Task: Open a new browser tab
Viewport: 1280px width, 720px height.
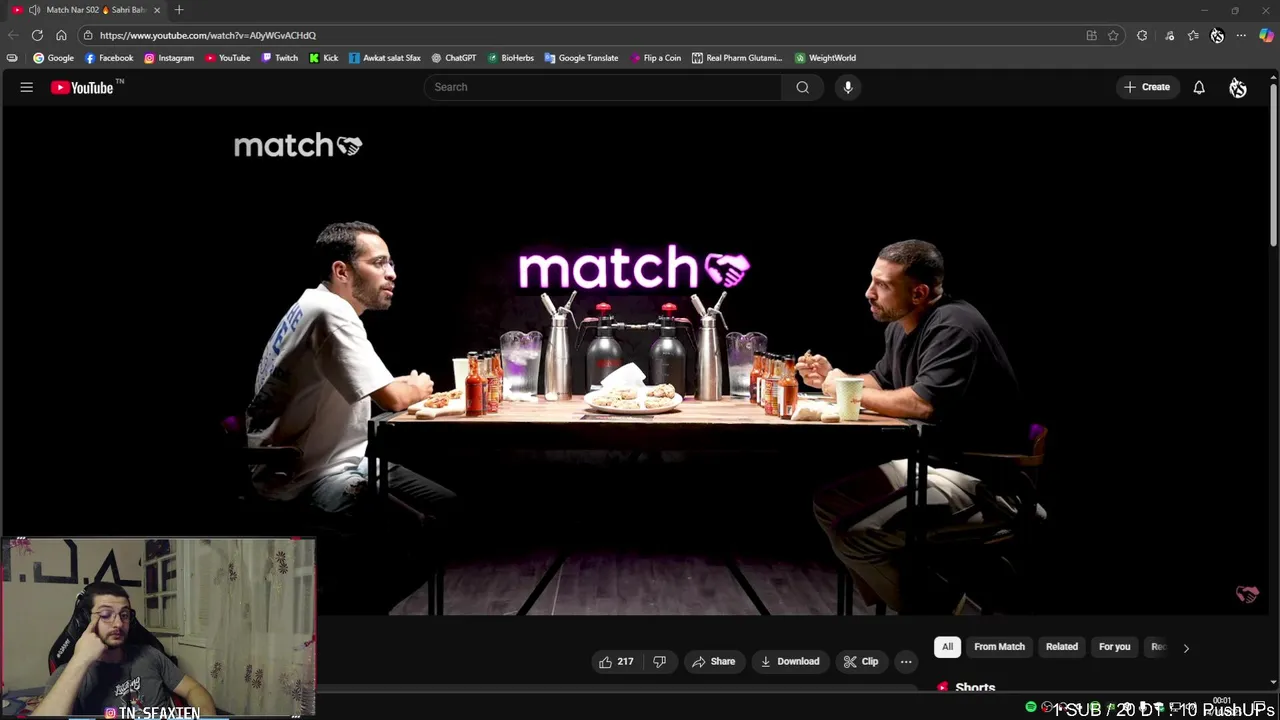Action: click(179, 10)
